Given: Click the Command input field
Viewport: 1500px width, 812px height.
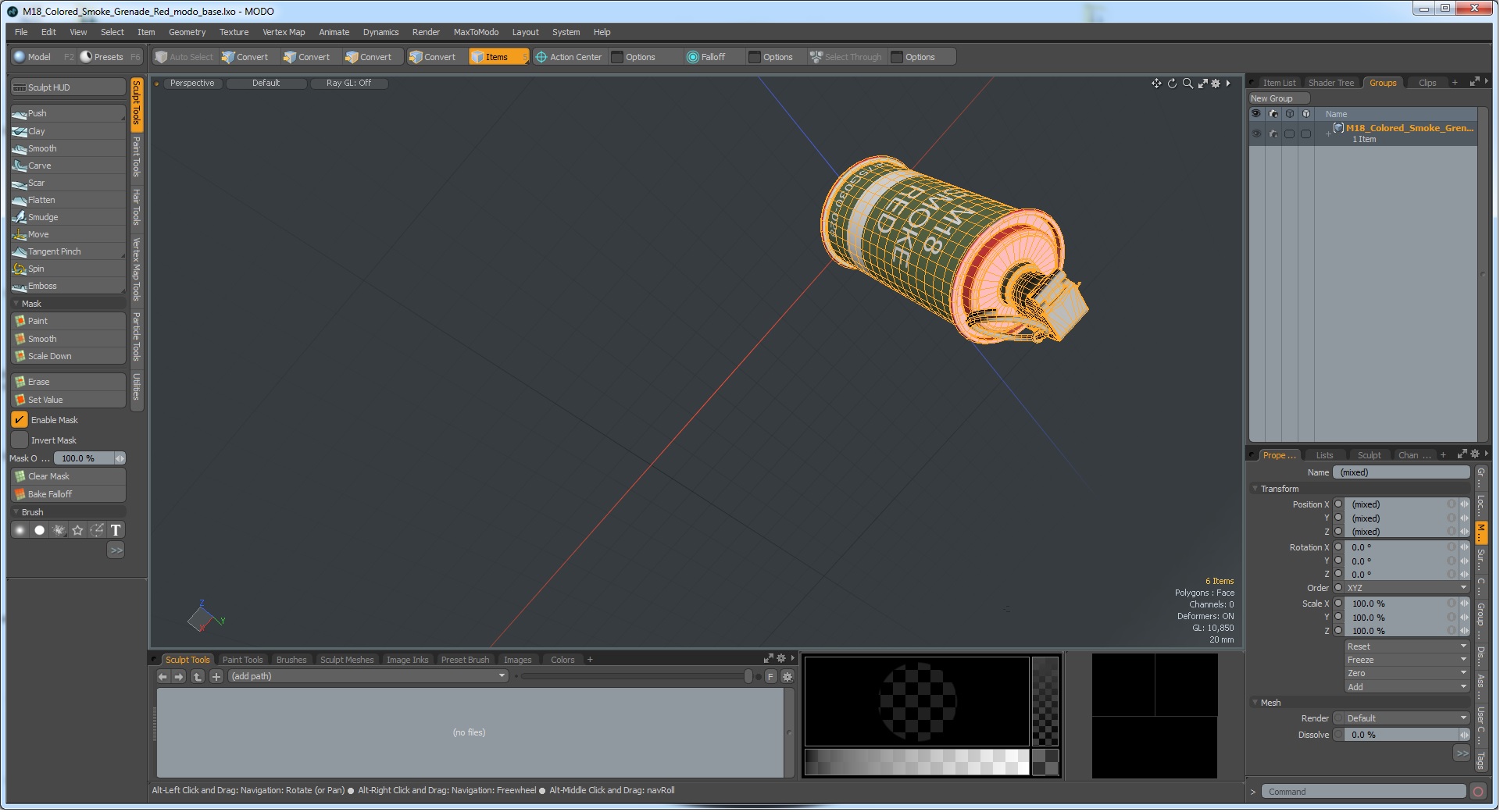Looking at the screenshot, I should [1363, 792].
